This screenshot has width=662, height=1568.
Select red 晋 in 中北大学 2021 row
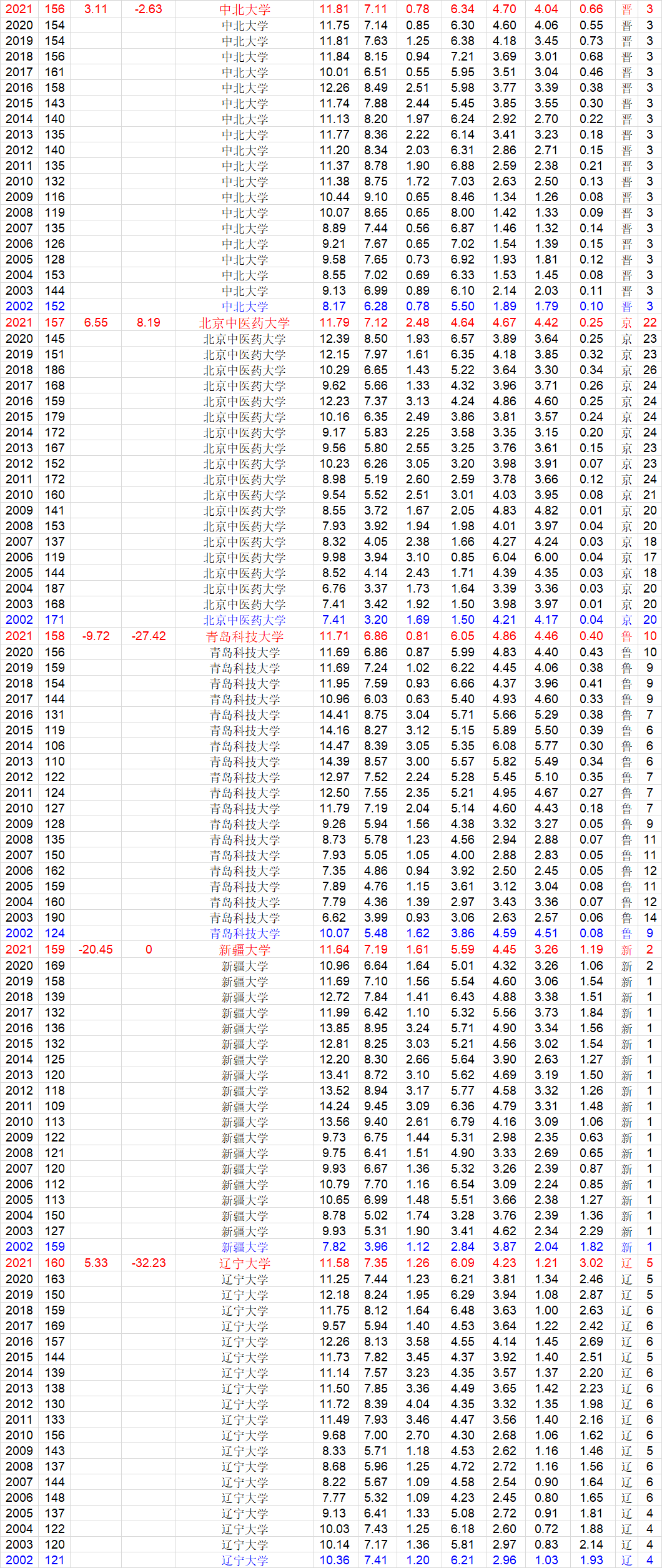(627, 9)
